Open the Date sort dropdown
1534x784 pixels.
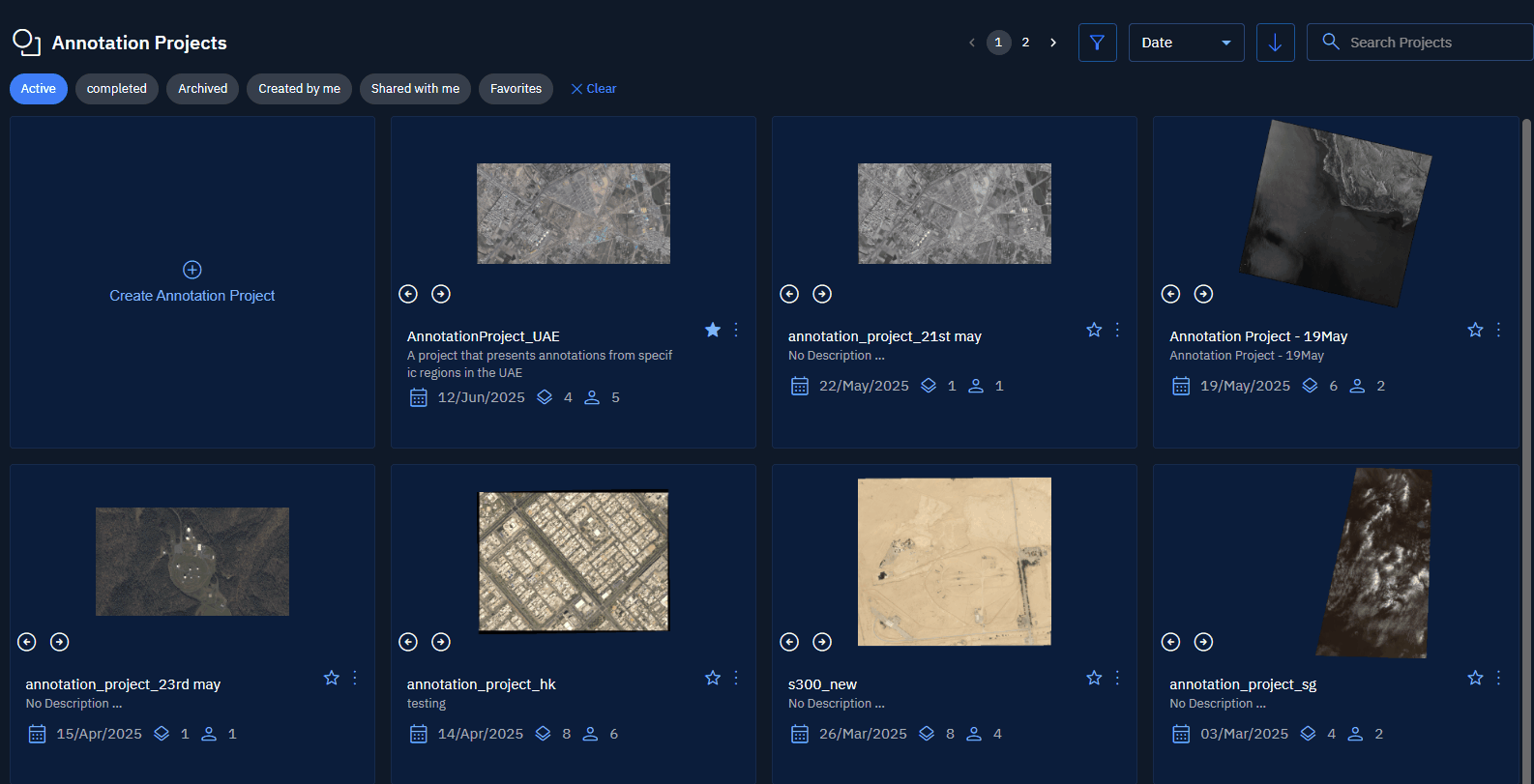1186,43
